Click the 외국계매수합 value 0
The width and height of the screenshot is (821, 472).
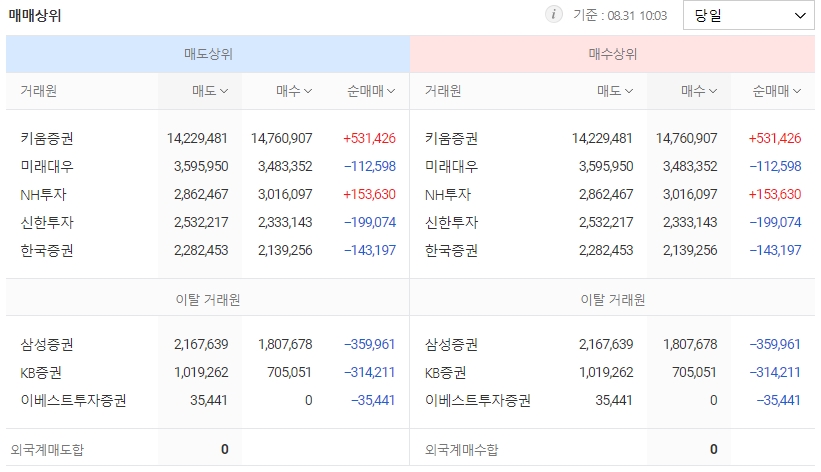click(713, 449)
